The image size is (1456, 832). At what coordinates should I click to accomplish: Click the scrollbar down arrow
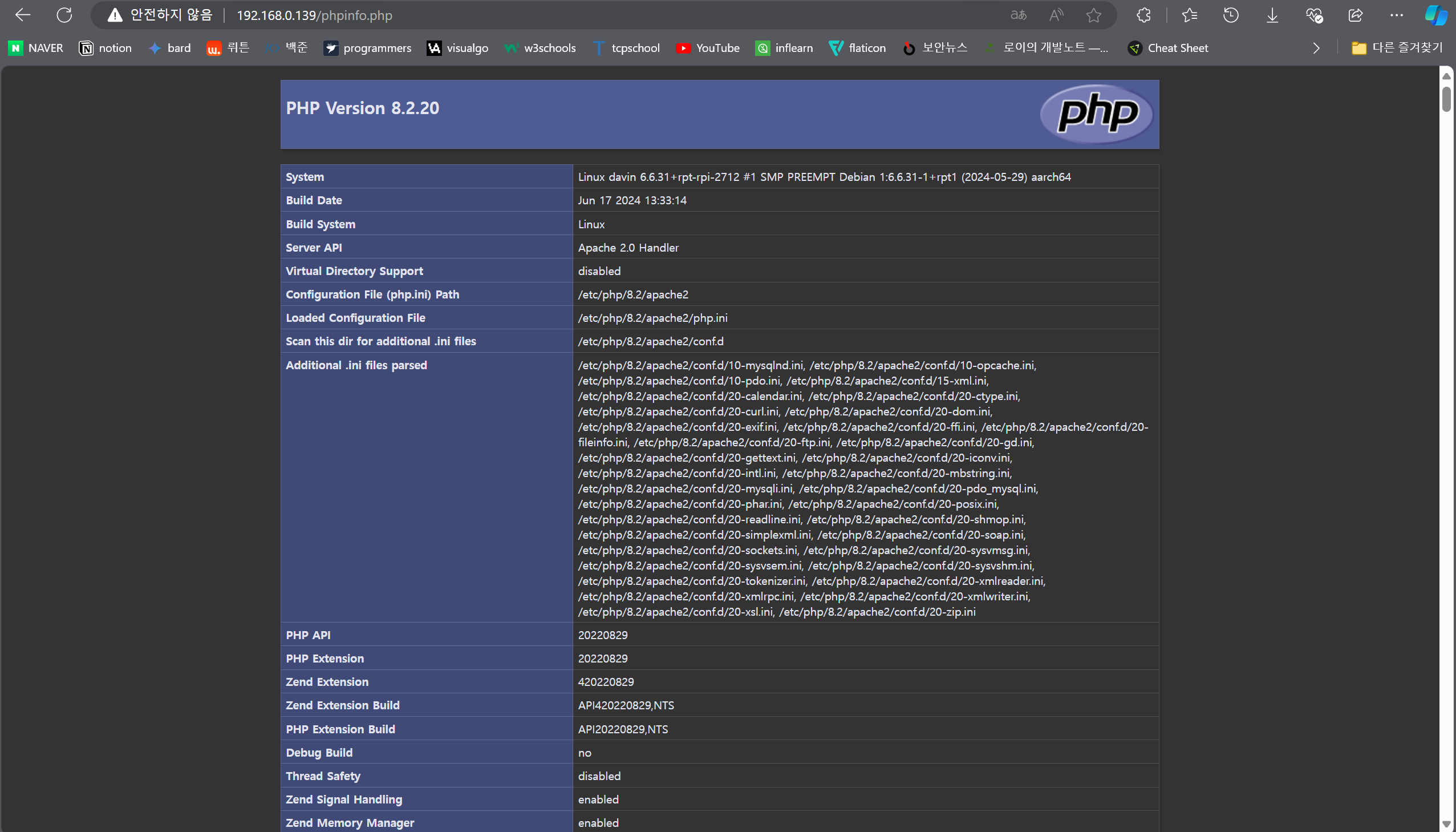(1446, 824)
